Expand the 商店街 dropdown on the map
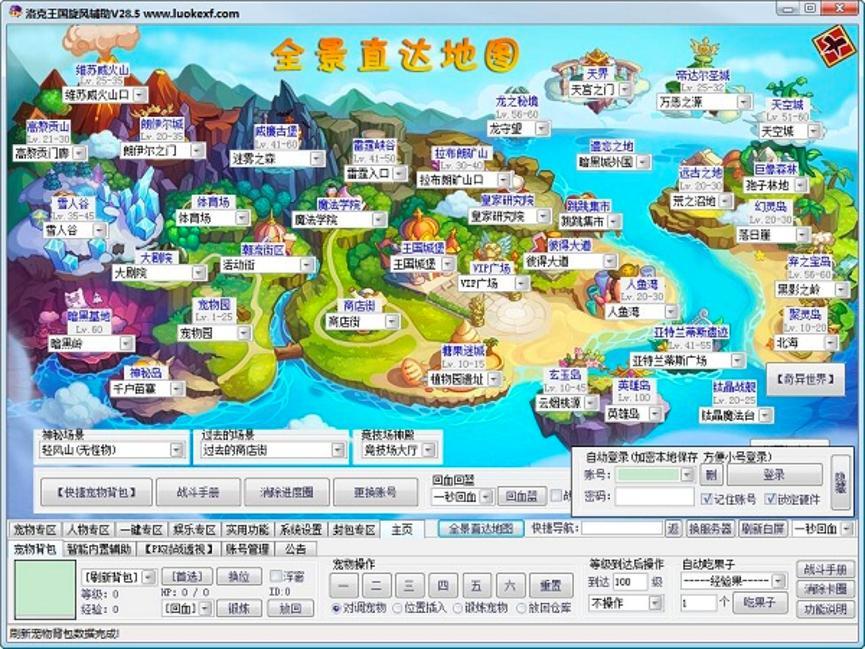This screenshot has width=865, height=649. pos(392,322)
